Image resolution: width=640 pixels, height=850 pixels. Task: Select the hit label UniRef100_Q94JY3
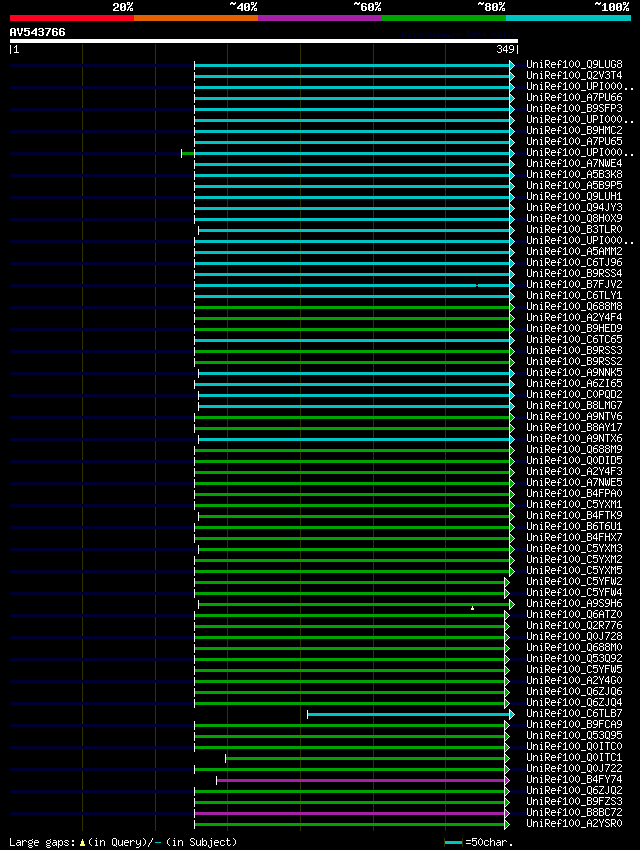point(574,208)
